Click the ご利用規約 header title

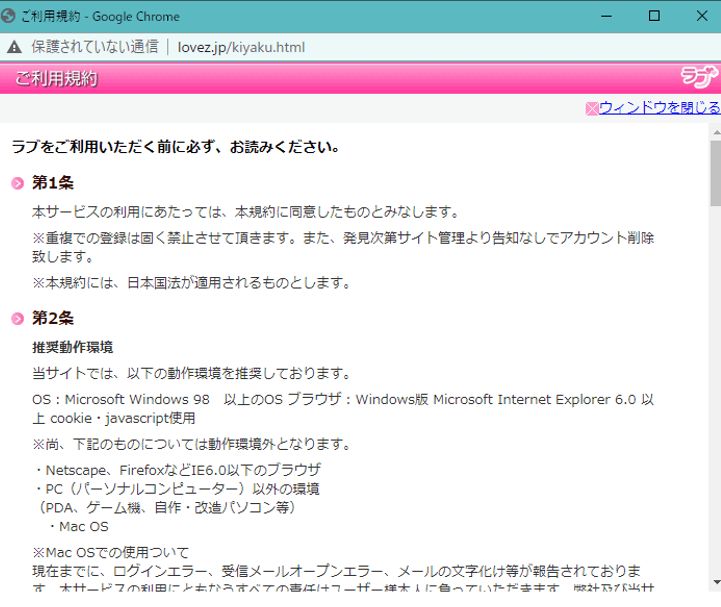(57, 79)
